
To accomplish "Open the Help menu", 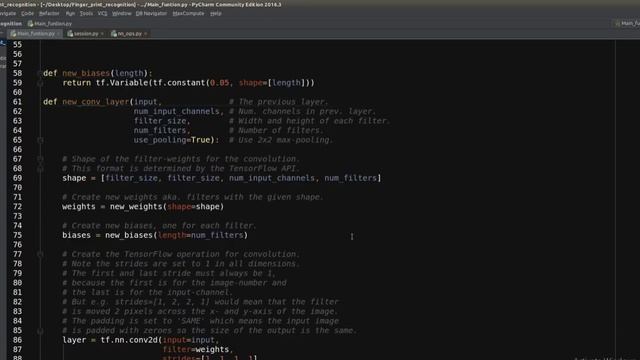I will click(216, 13).
